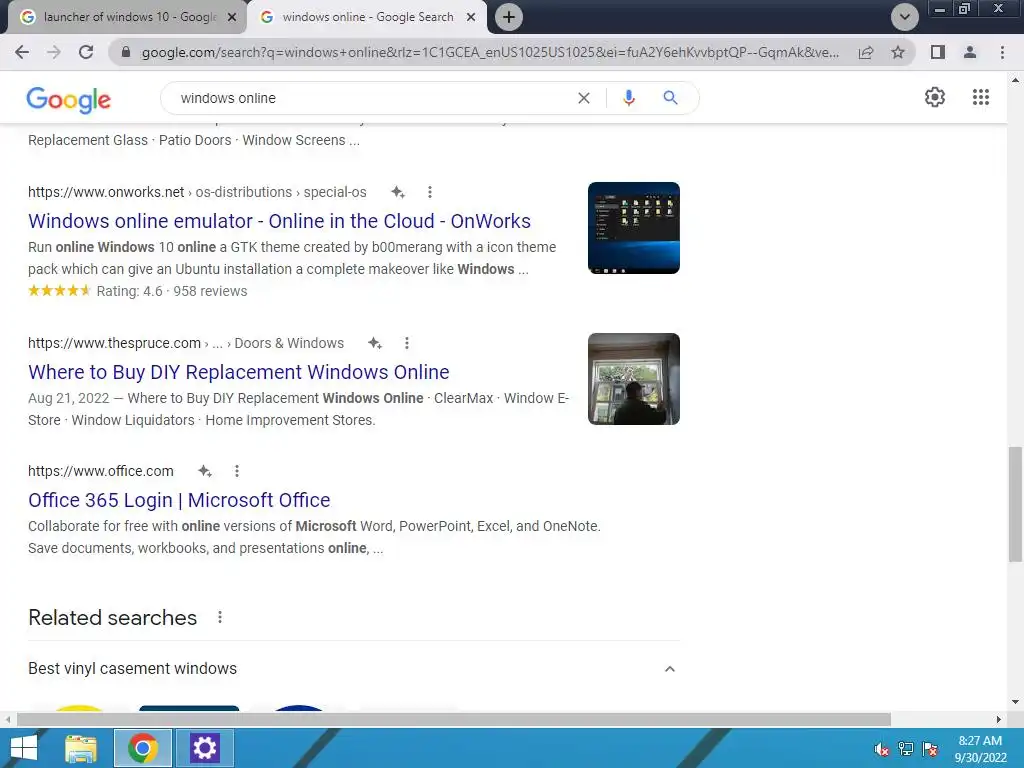
Task: Click the scroll-right arrow at the bottom
Action: click(998, 719)
